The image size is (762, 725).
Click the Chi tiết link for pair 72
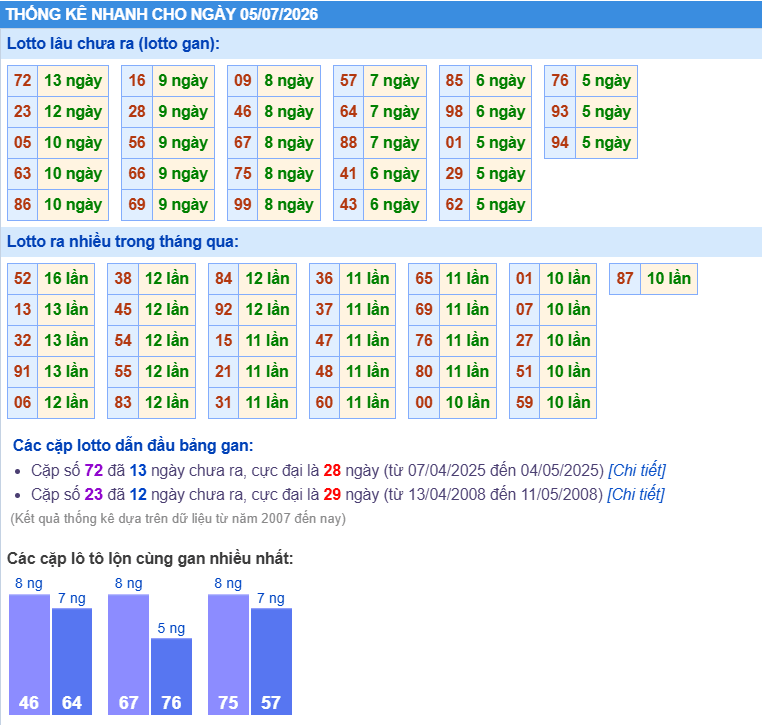coord(637,470)
